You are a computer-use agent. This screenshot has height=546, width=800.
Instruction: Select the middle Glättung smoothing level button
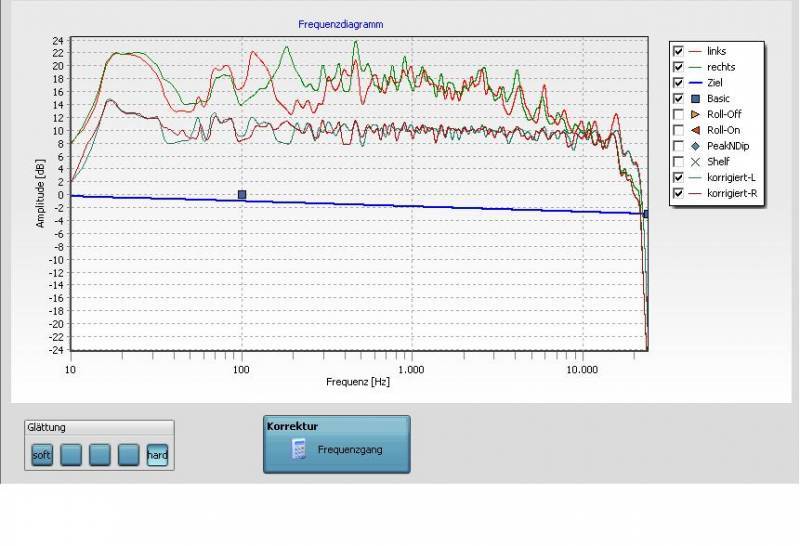pos(99,455)
